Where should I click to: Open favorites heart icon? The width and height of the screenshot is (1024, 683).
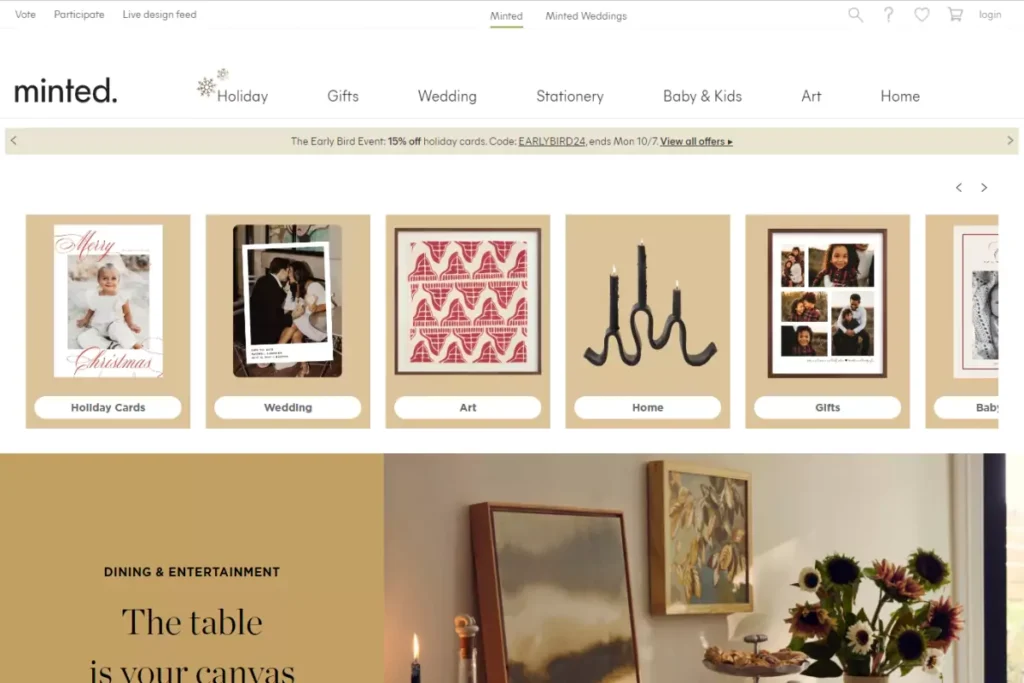(x=921, y=14)
